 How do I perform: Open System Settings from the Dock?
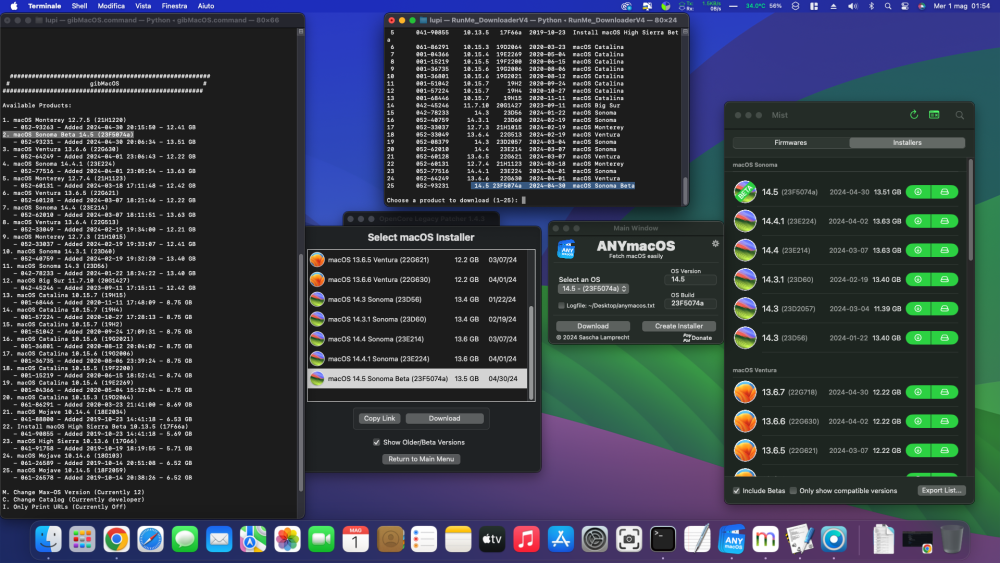[594, 539]
